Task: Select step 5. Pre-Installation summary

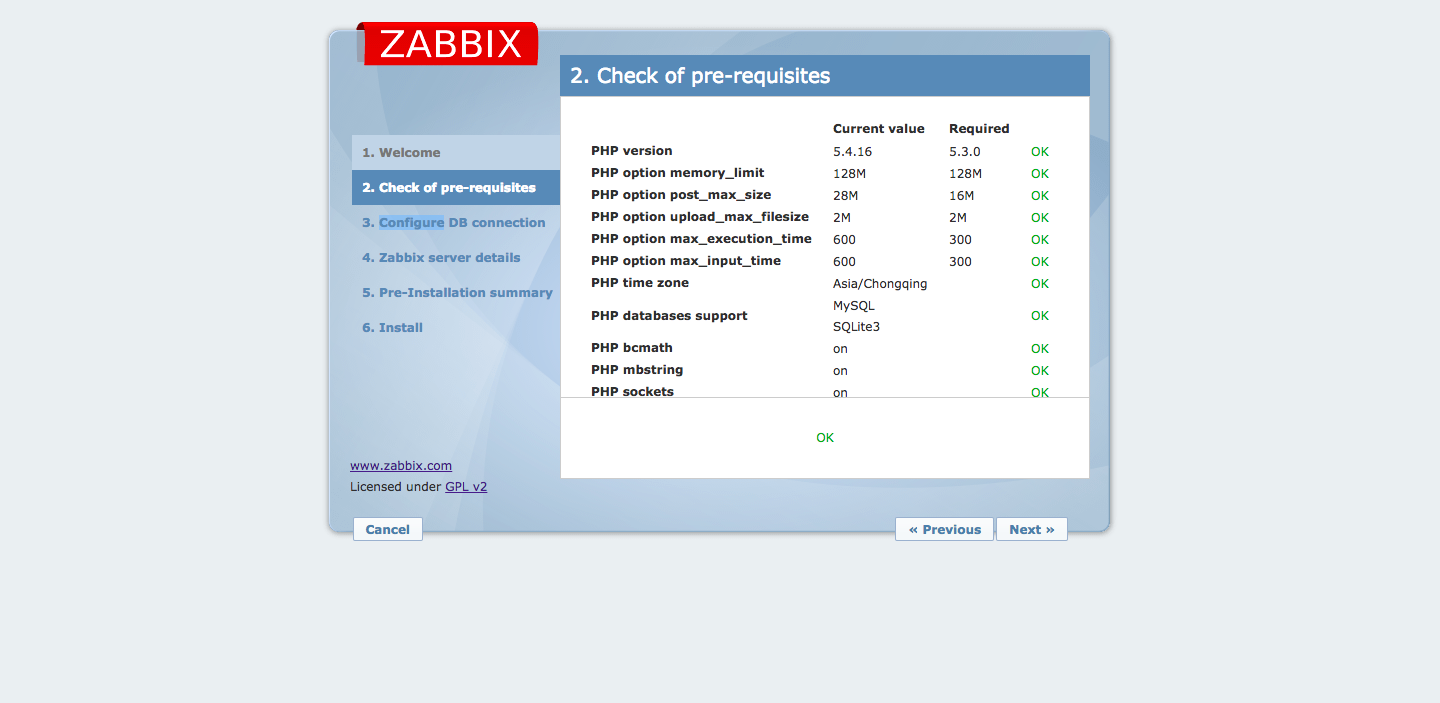Action: [x=456, y=292]
